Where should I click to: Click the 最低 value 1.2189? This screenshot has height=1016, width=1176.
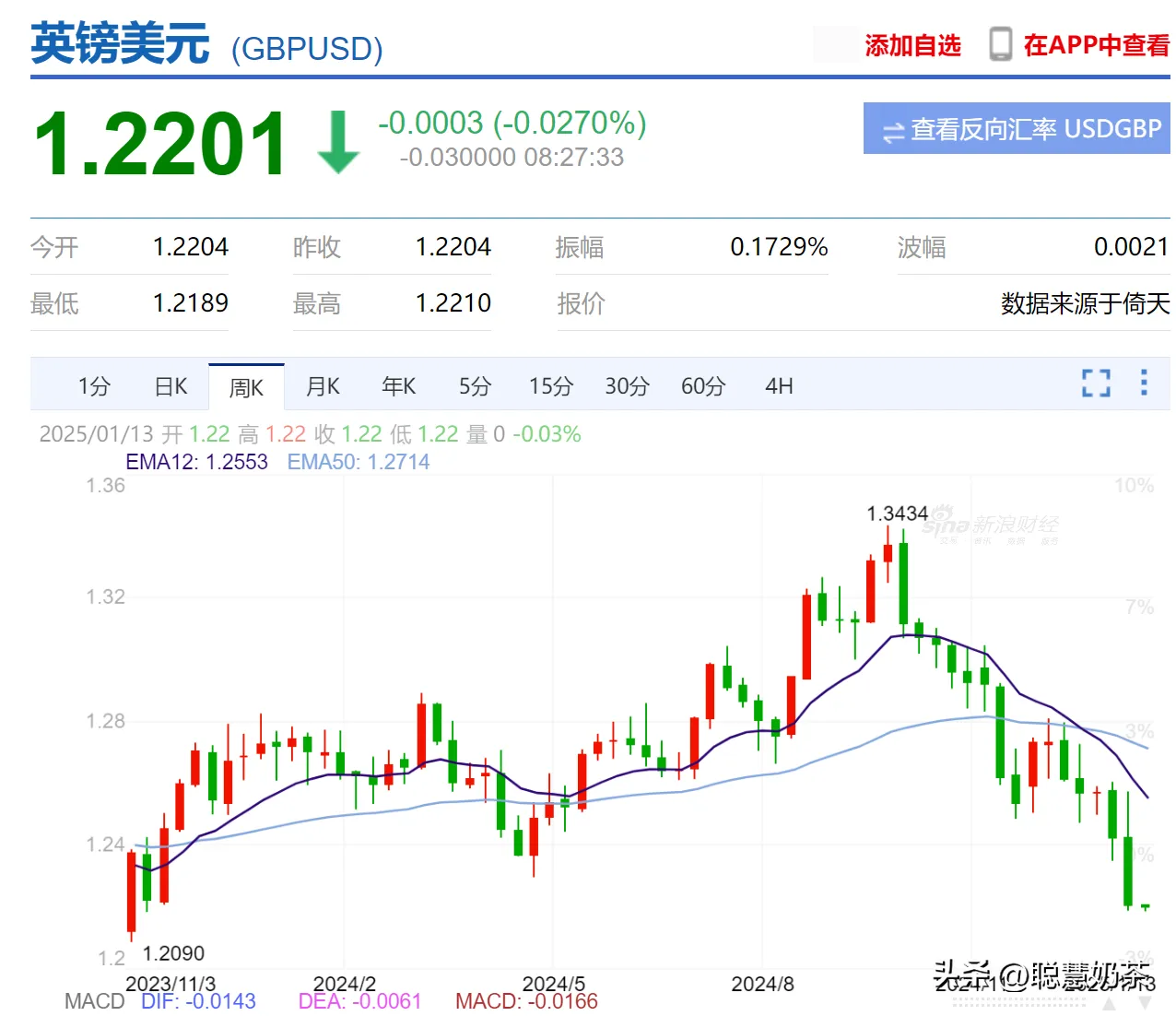tap(191, 303)
